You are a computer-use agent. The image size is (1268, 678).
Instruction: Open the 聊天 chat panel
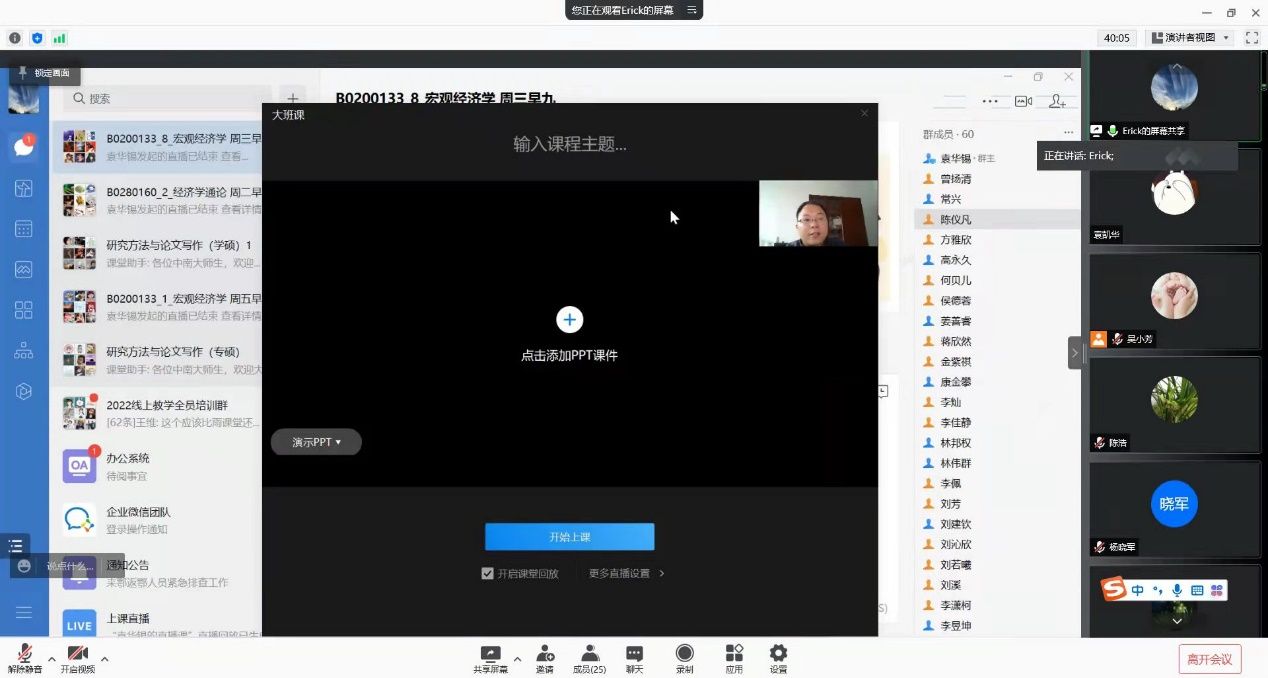coord(634,654)
